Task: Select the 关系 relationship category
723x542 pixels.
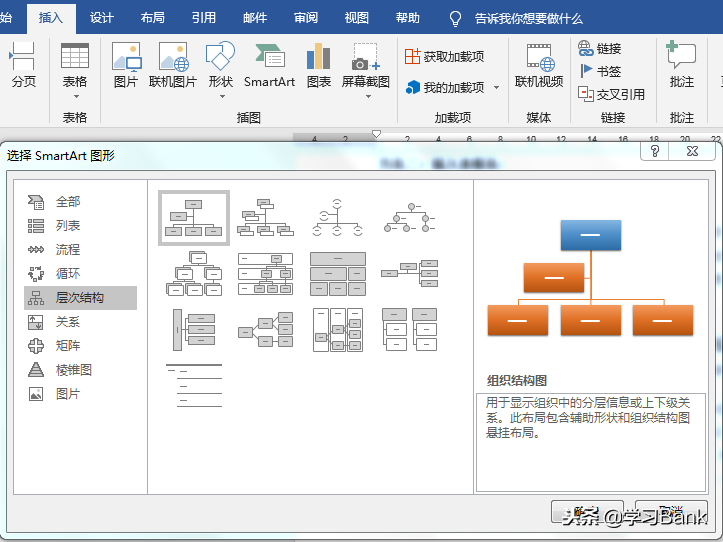Action: pyautogui.click(x=81, y=322)
